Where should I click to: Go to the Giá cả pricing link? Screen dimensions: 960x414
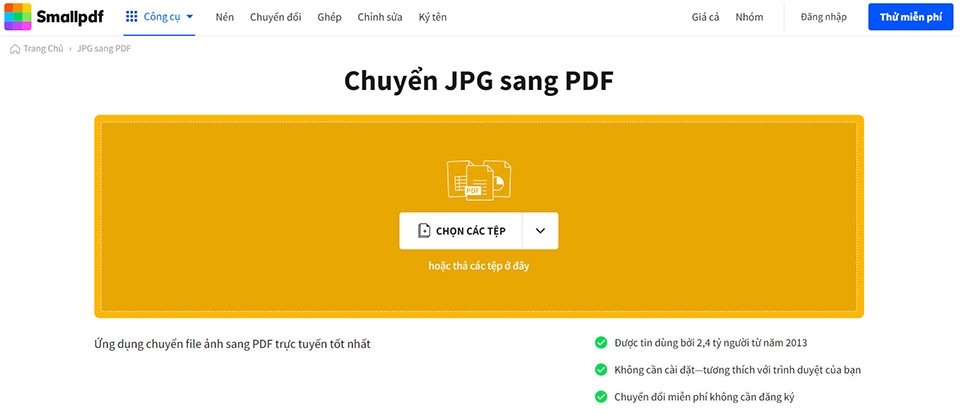(705, 17)
